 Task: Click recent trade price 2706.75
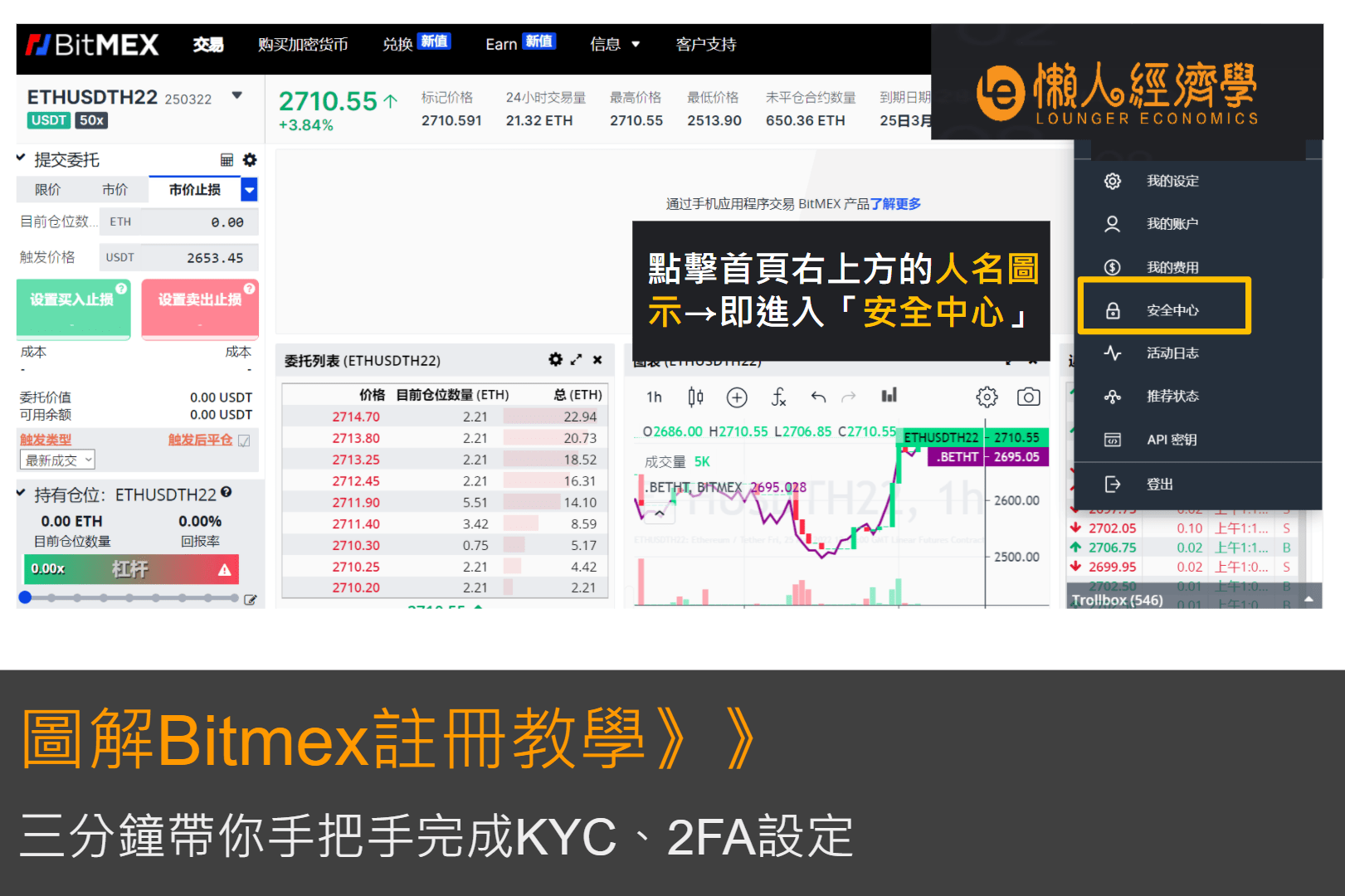pos(1113,548)
